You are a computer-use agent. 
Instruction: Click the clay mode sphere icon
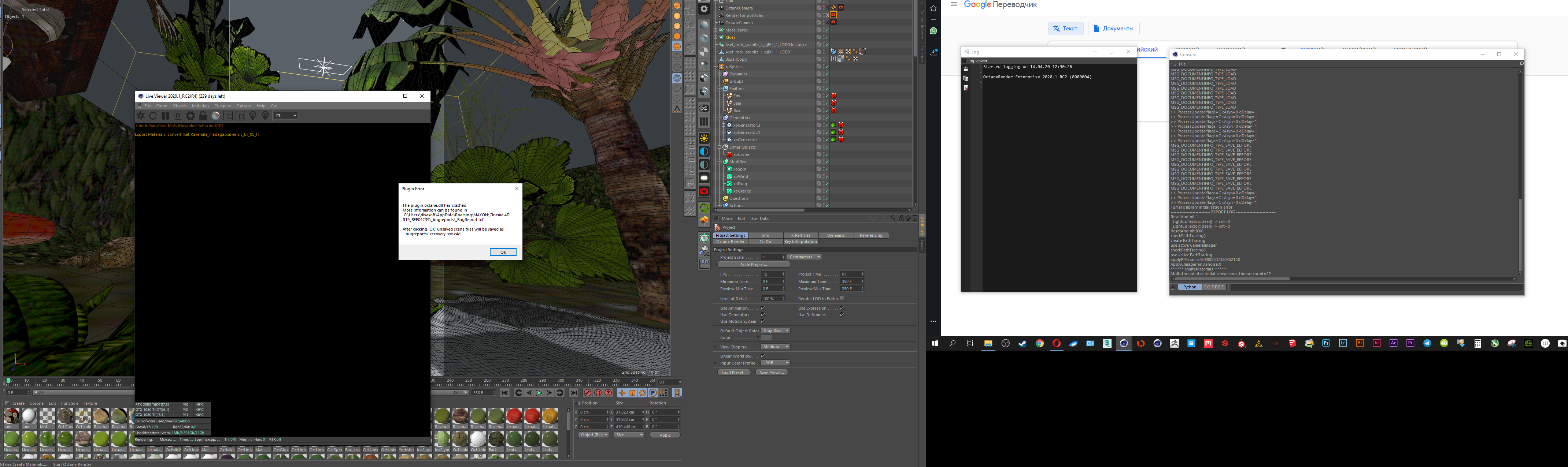pos(215,116)
